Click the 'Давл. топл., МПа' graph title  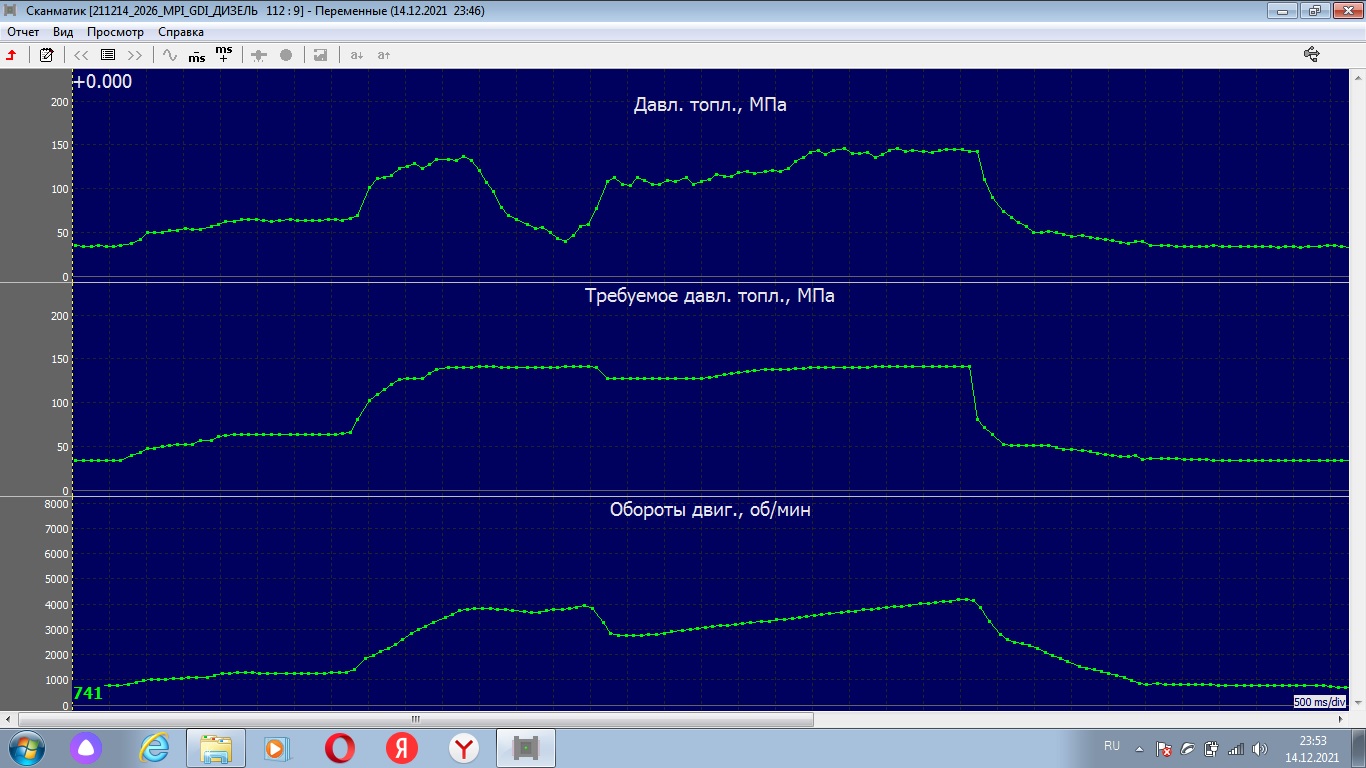(710, 104)
